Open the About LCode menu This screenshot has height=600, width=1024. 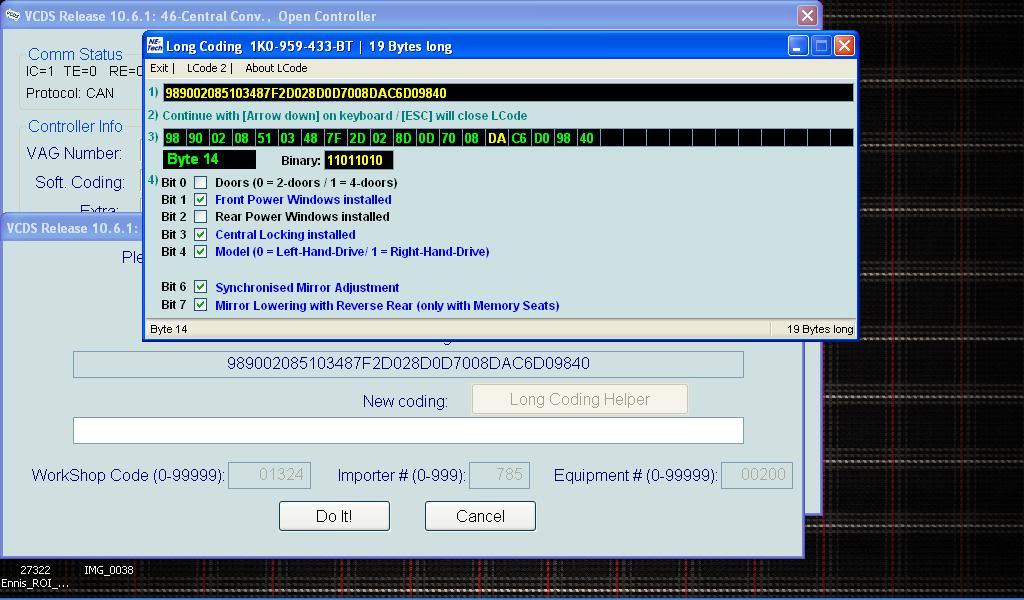(x=276, y=68)
